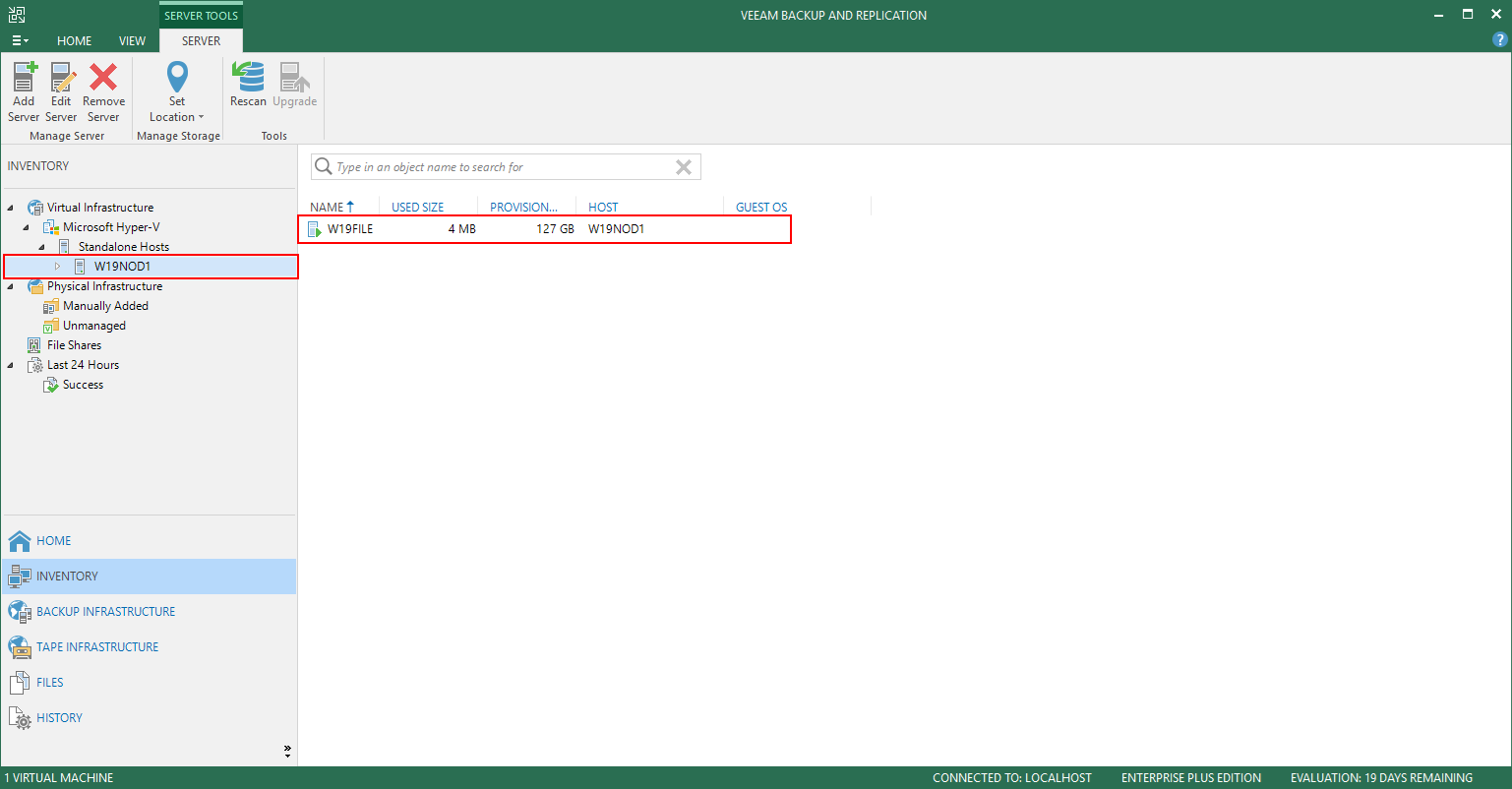Viewport: 1512px width, 789px height.
Task: Select Virtual Infrastructure in the inventory tree
Action: [x=100, y=208]
